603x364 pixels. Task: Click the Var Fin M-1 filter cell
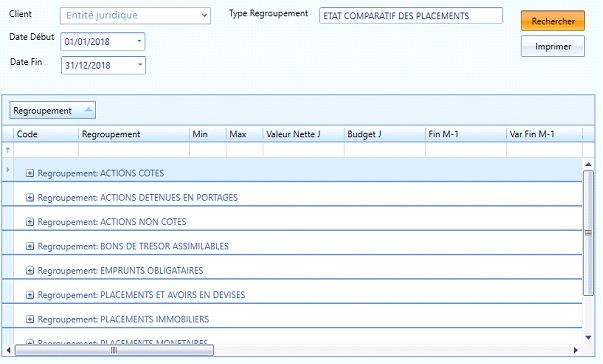click(x=545, y=150)
